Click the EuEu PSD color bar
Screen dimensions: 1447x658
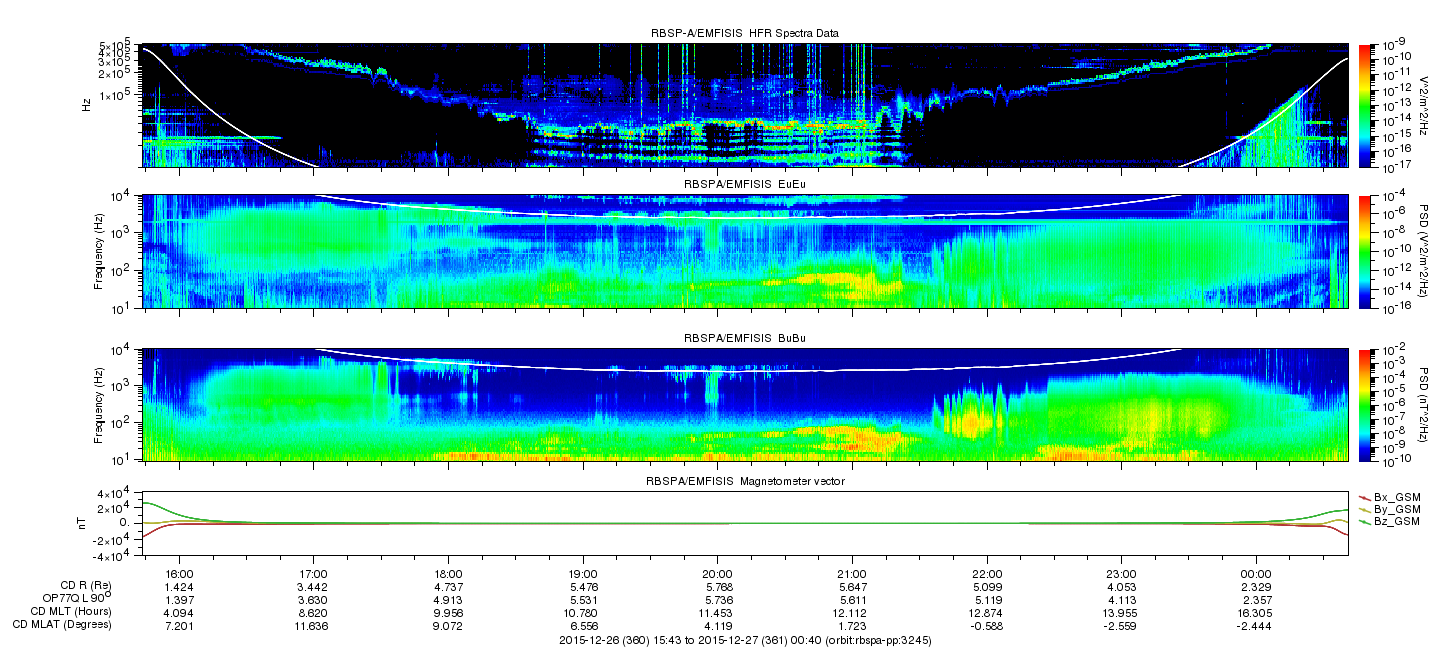pos(1363,251)
